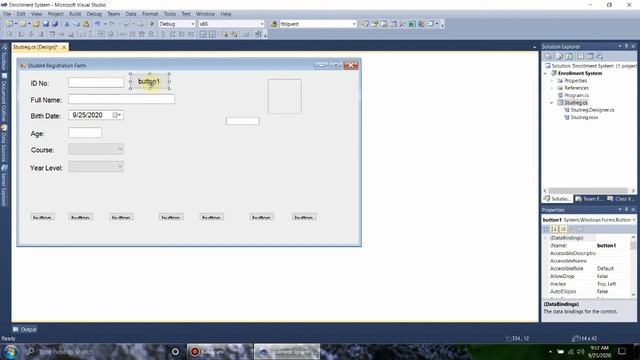Screen dimensions: 640x360
Task: Click the Start Debugging play icon
Action: 152,24
